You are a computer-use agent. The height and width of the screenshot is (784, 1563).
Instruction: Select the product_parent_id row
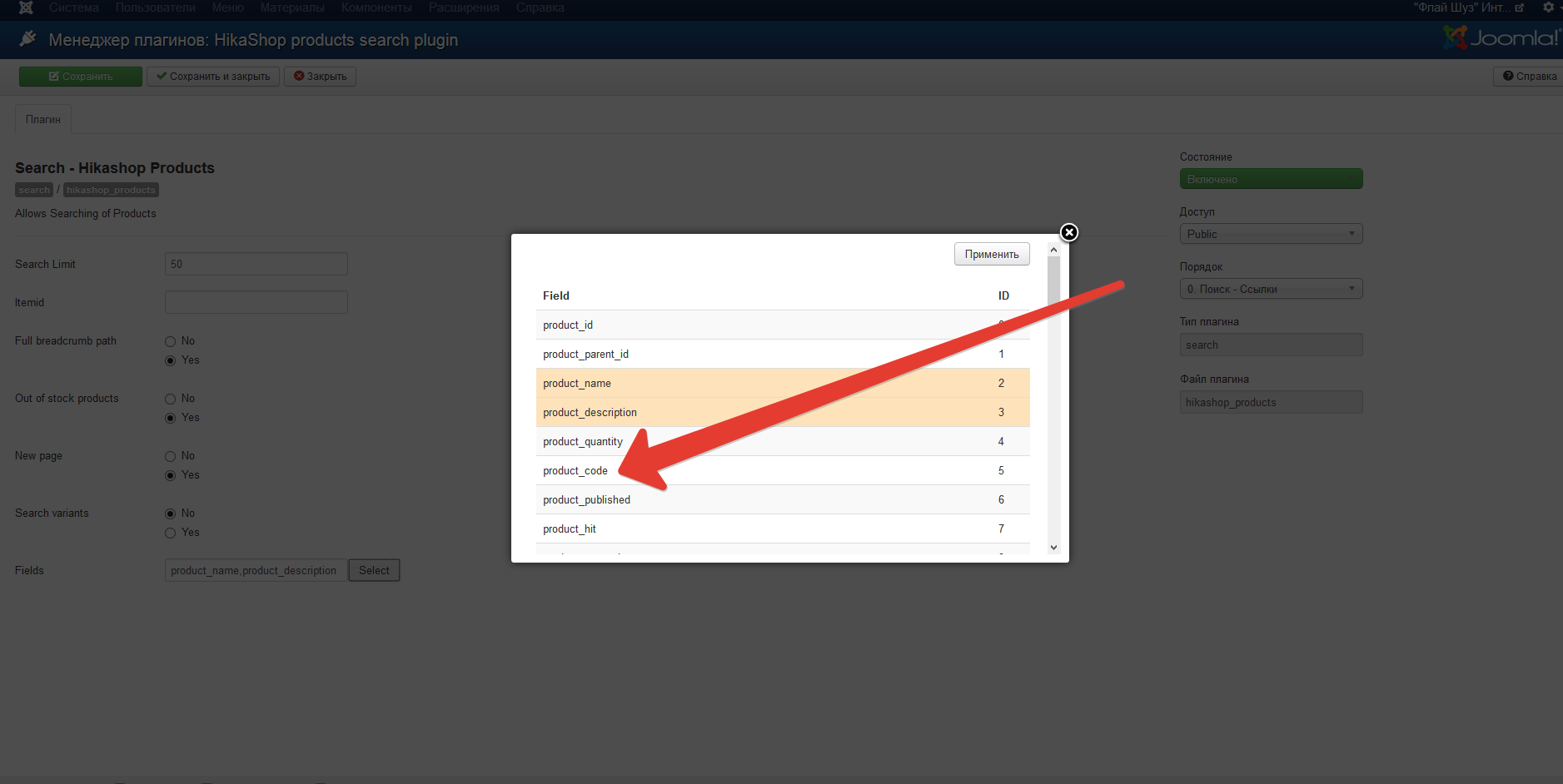click(783, 354)
